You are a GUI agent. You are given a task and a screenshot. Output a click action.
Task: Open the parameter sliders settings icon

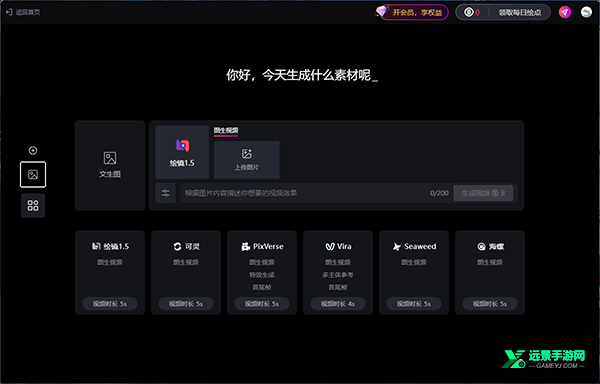click(x=165, y=193)
